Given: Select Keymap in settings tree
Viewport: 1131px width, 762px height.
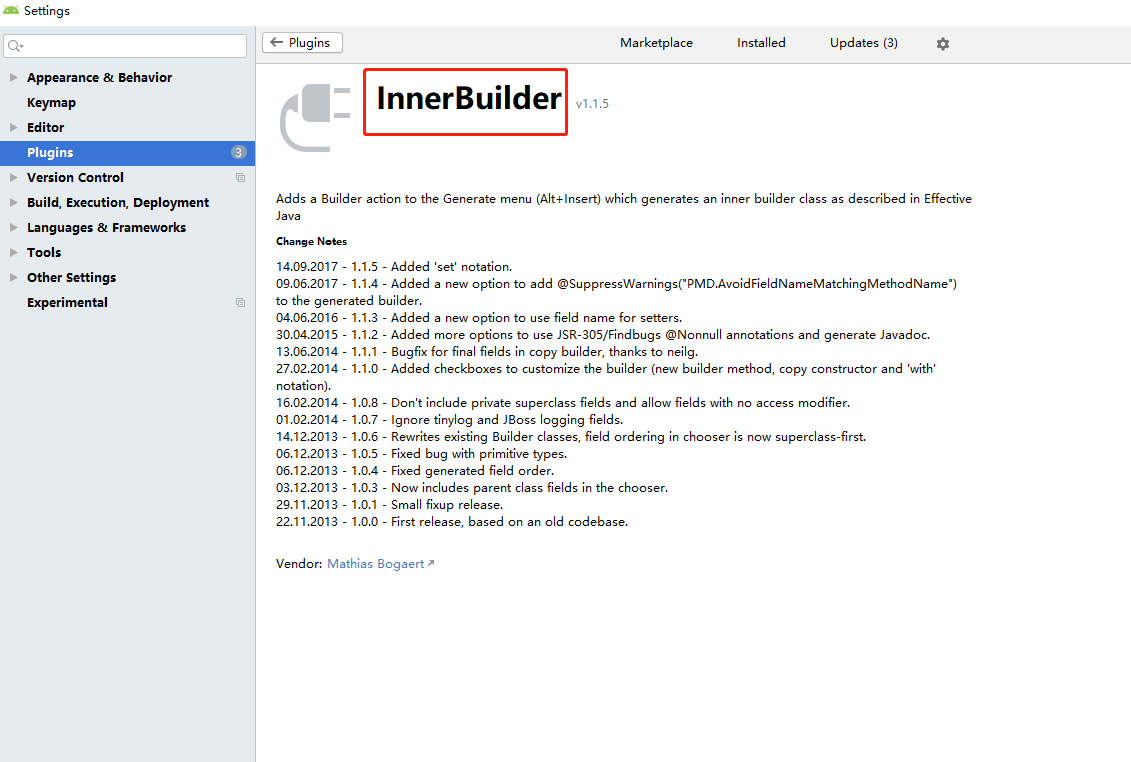Looking at the screenshot, I should coord(51,102).
